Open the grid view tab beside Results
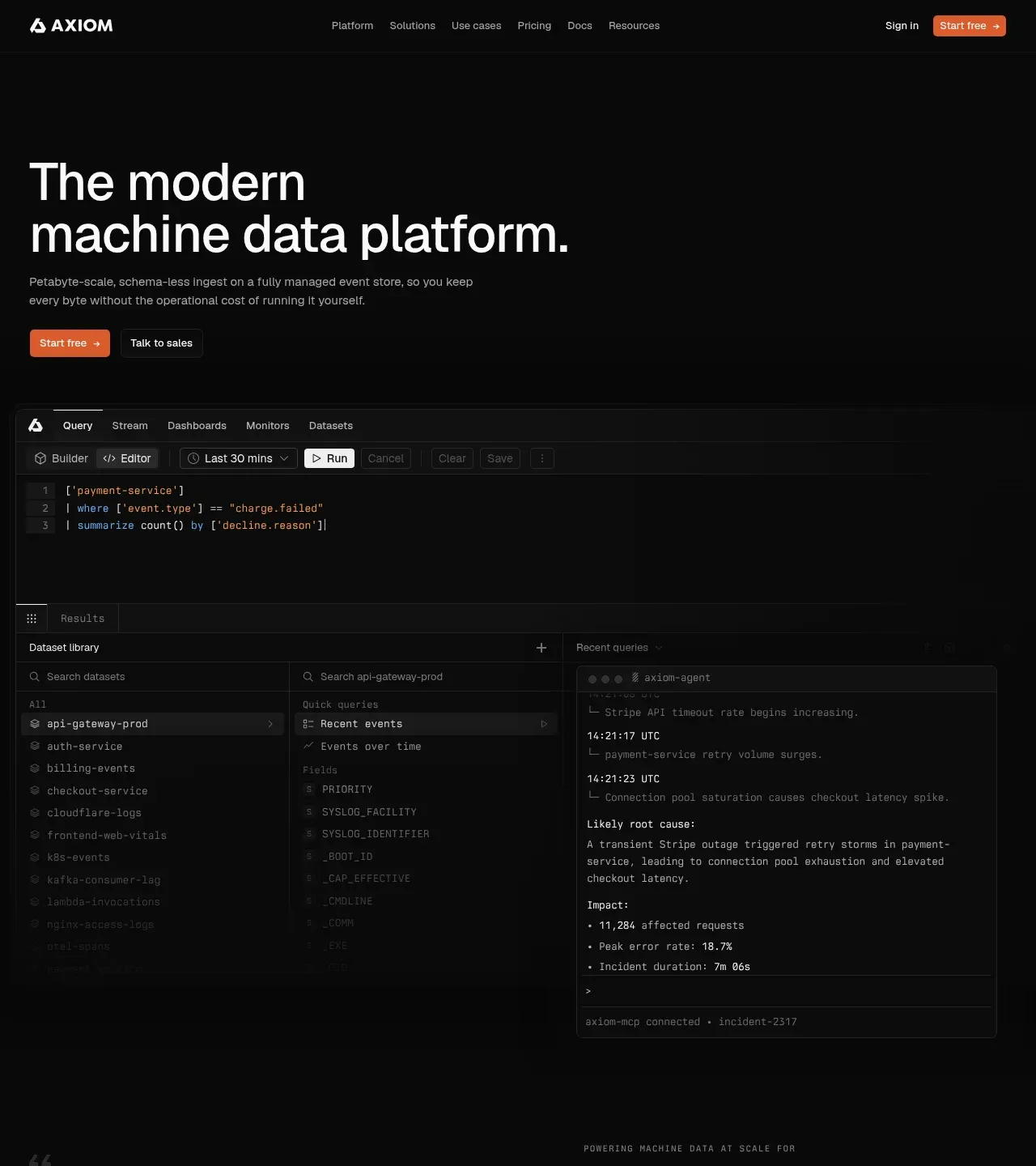Viewport: 1036px width, 1166px height. [32, 619]
